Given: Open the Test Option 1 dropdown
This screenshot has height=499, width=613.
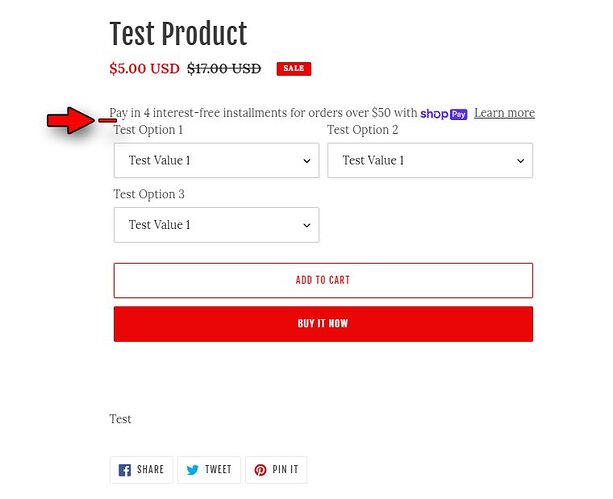Looking at the screenshot, I should pyautogui.click(x=216, y=160).
